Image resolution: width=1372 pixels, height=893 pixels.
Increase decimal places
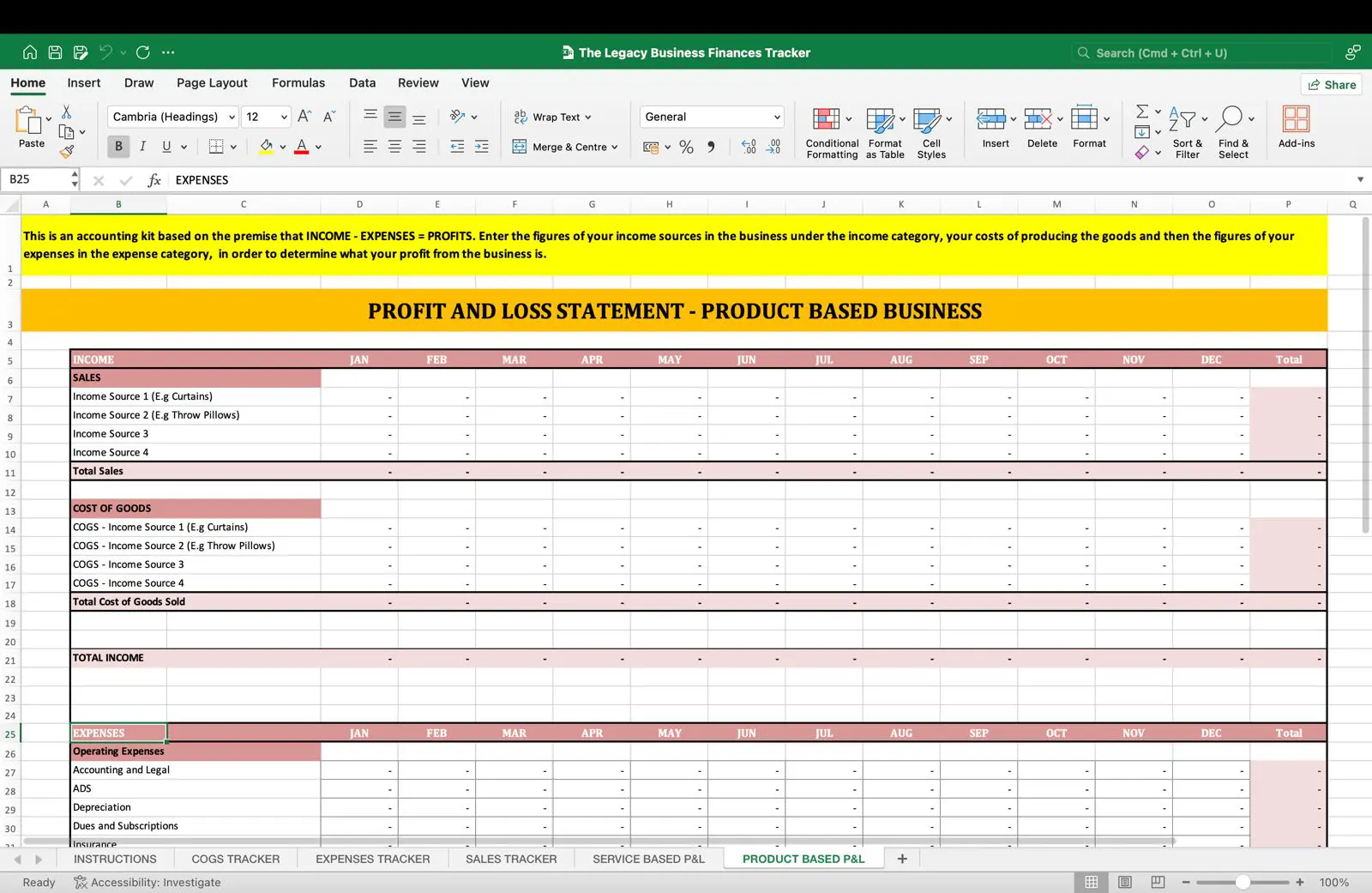click(749, 147)
